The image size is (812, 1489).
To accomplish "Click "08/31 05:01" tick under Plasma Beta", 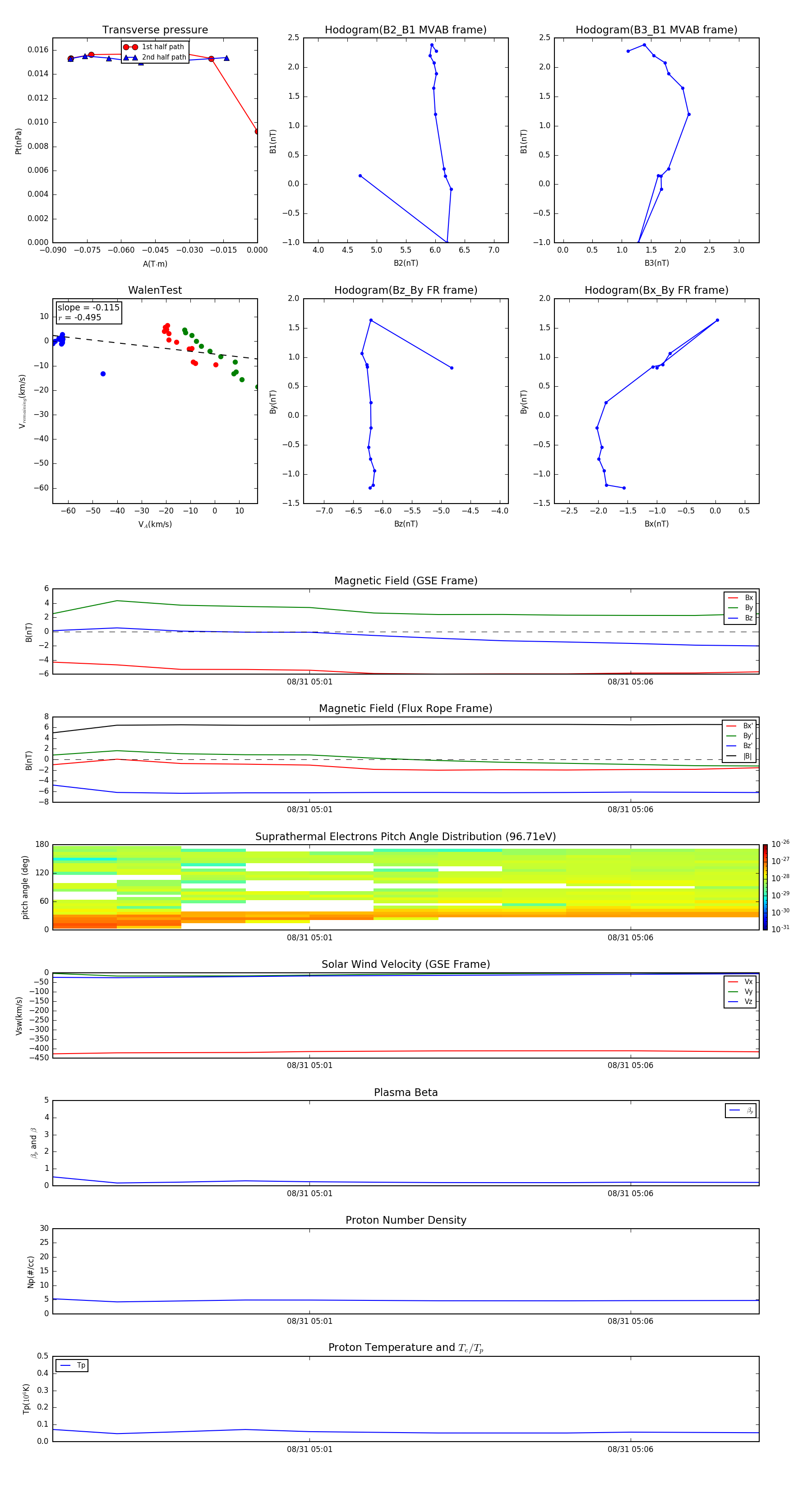I will [x=310, y=1193].
